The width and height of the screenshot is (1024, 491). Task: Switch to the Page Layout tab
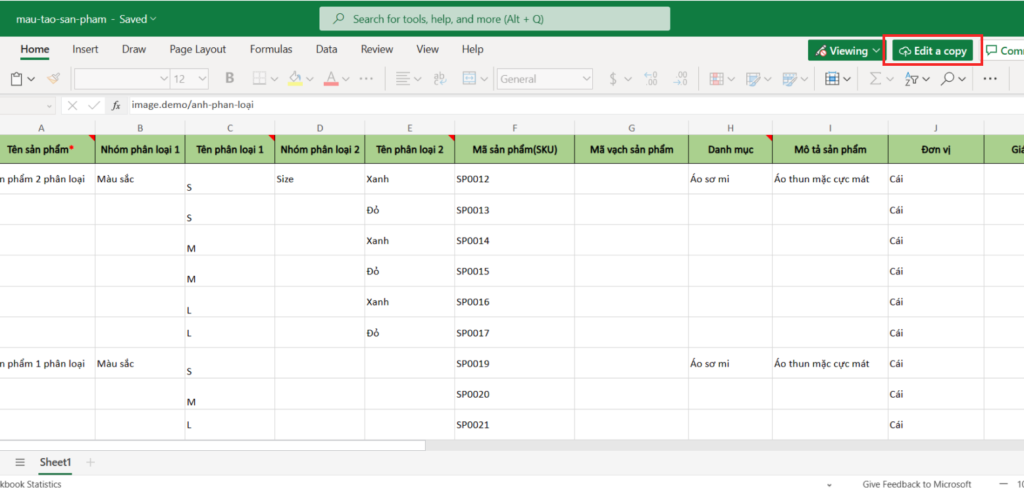click(198, 50)
